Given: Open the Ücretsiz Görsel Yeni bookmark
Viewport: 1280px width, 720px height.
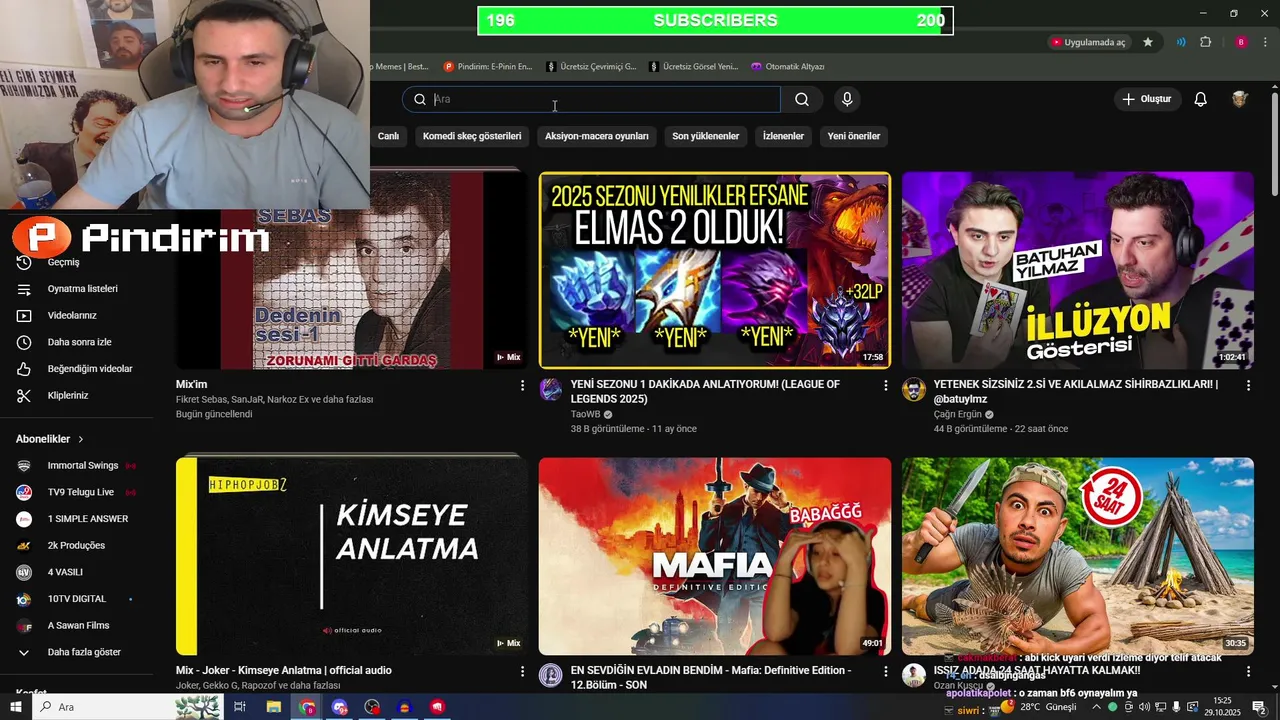Looking at the screenshot, I should click(694, 67).
